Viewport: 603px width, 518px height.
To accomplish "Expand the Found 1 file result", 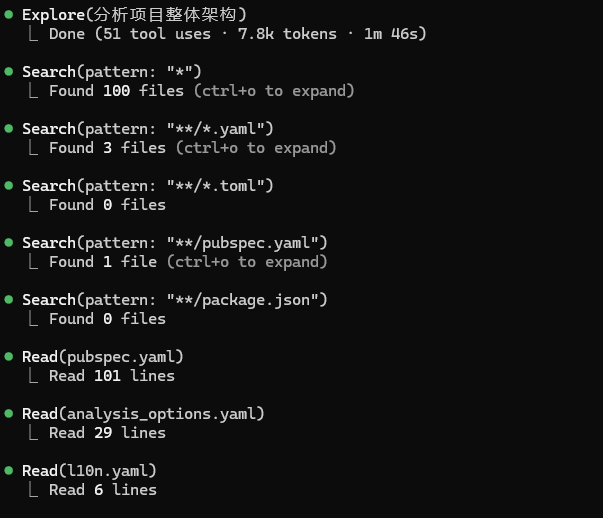I will pyautogui.click(x=188, y=262).
